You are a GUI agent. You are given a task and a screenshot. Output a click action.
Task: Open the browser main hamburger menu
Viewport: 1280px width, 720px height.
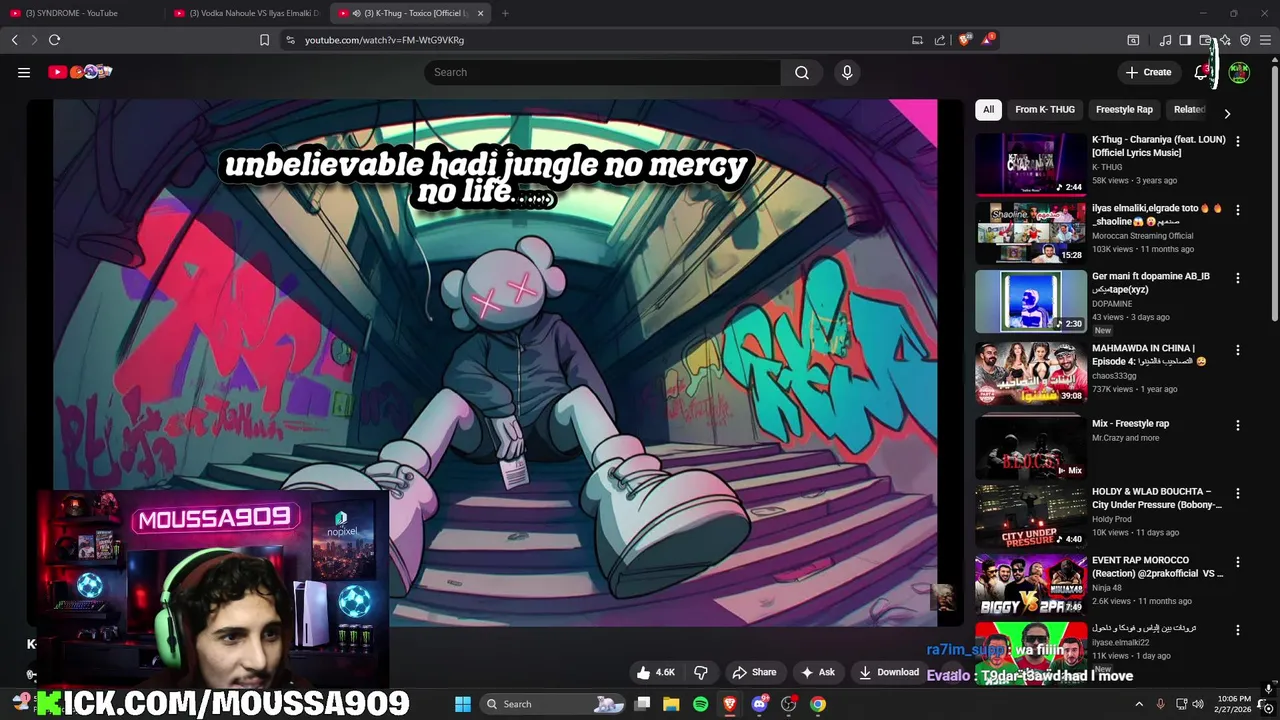click(x=1265, y=40)
